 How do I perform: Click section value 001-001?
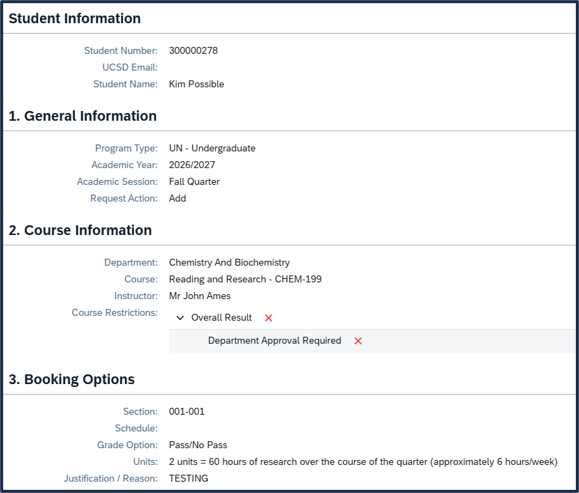click(x=186, y=411)
